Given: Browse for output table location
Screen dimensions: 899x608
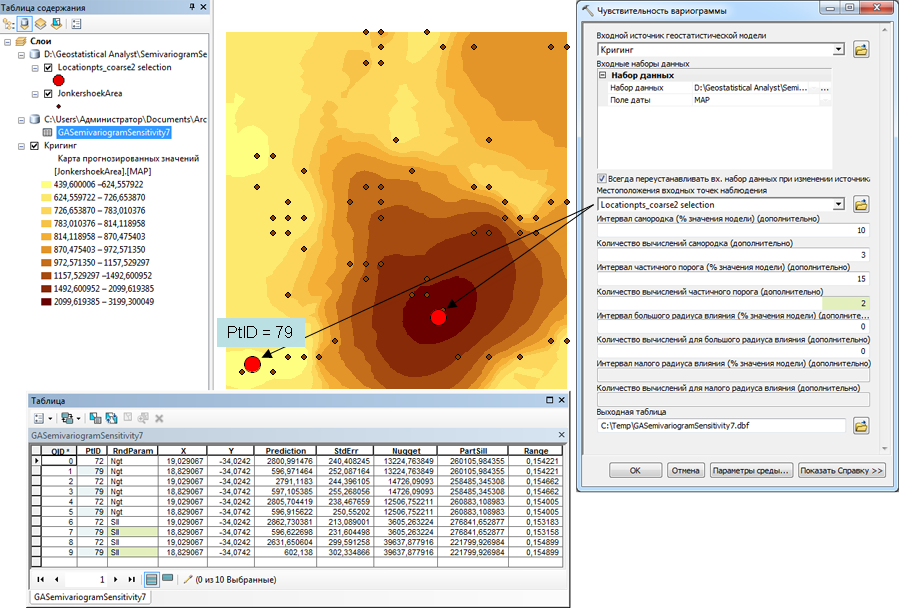Looking at the screenshot, I should (861, 426).
